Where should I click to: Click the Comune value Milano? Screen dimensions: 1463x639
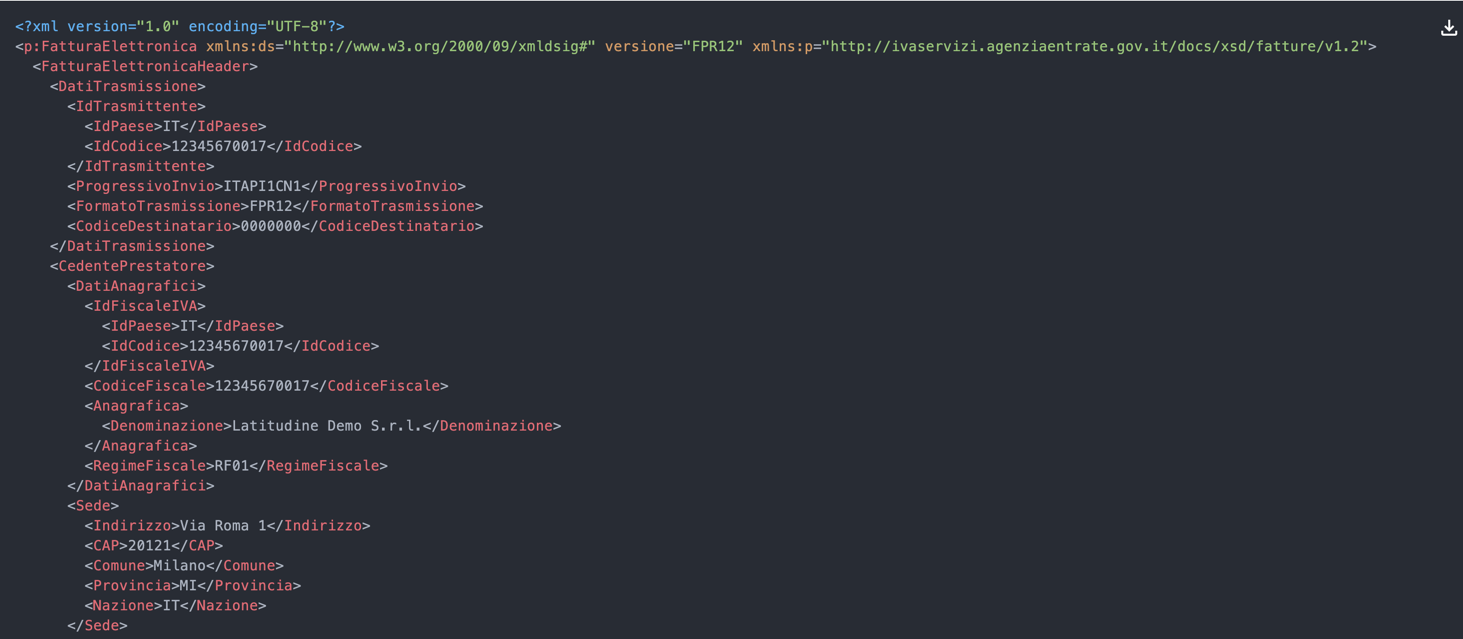pos(180,566)
